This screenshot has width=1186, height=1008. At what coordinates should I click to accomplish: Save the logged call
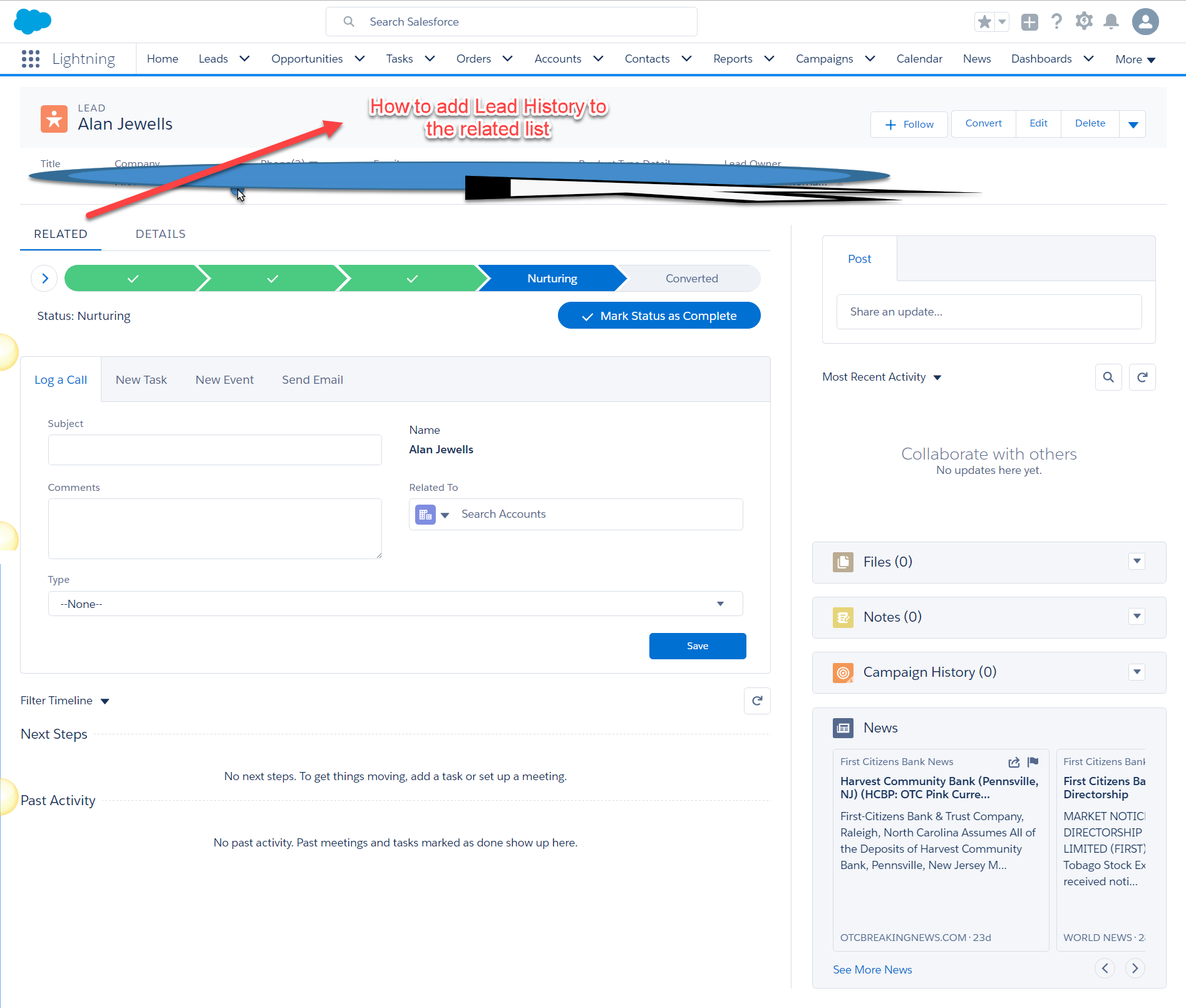pyautogui.click(x=698, y=646)
